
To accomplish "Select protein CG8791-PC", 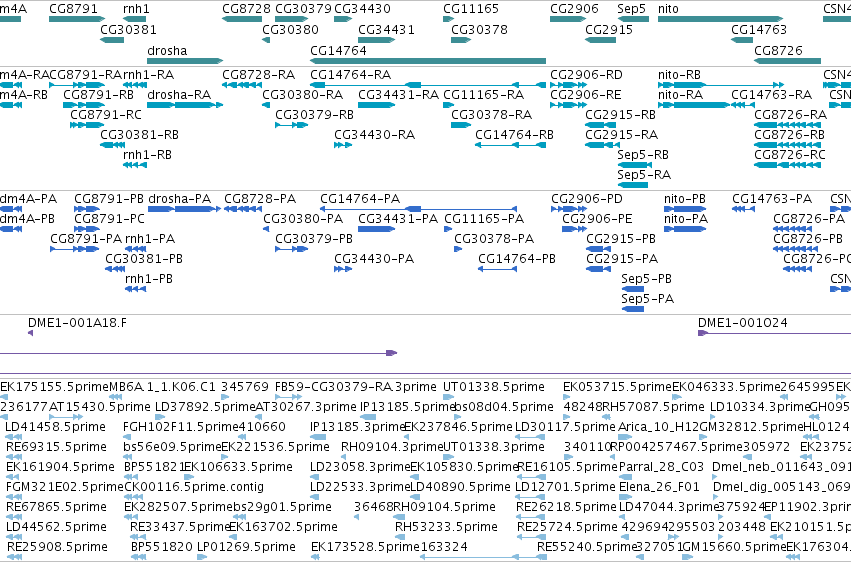I will pos(110,219).
